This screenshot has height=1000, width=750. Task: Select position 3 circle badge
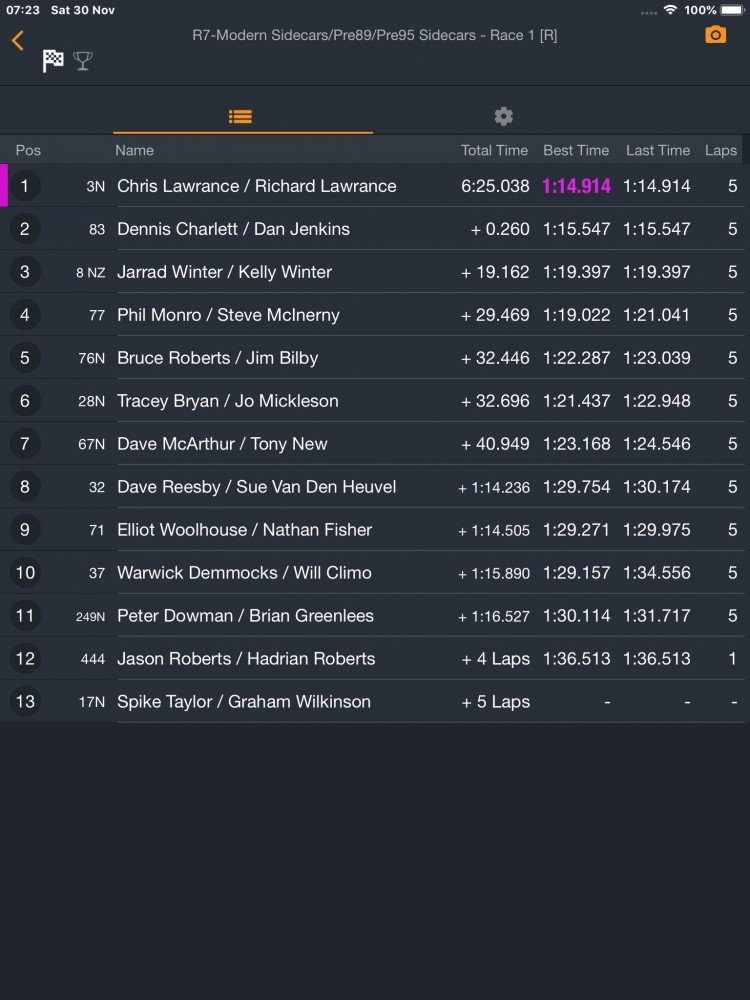[x=25, y=272]
